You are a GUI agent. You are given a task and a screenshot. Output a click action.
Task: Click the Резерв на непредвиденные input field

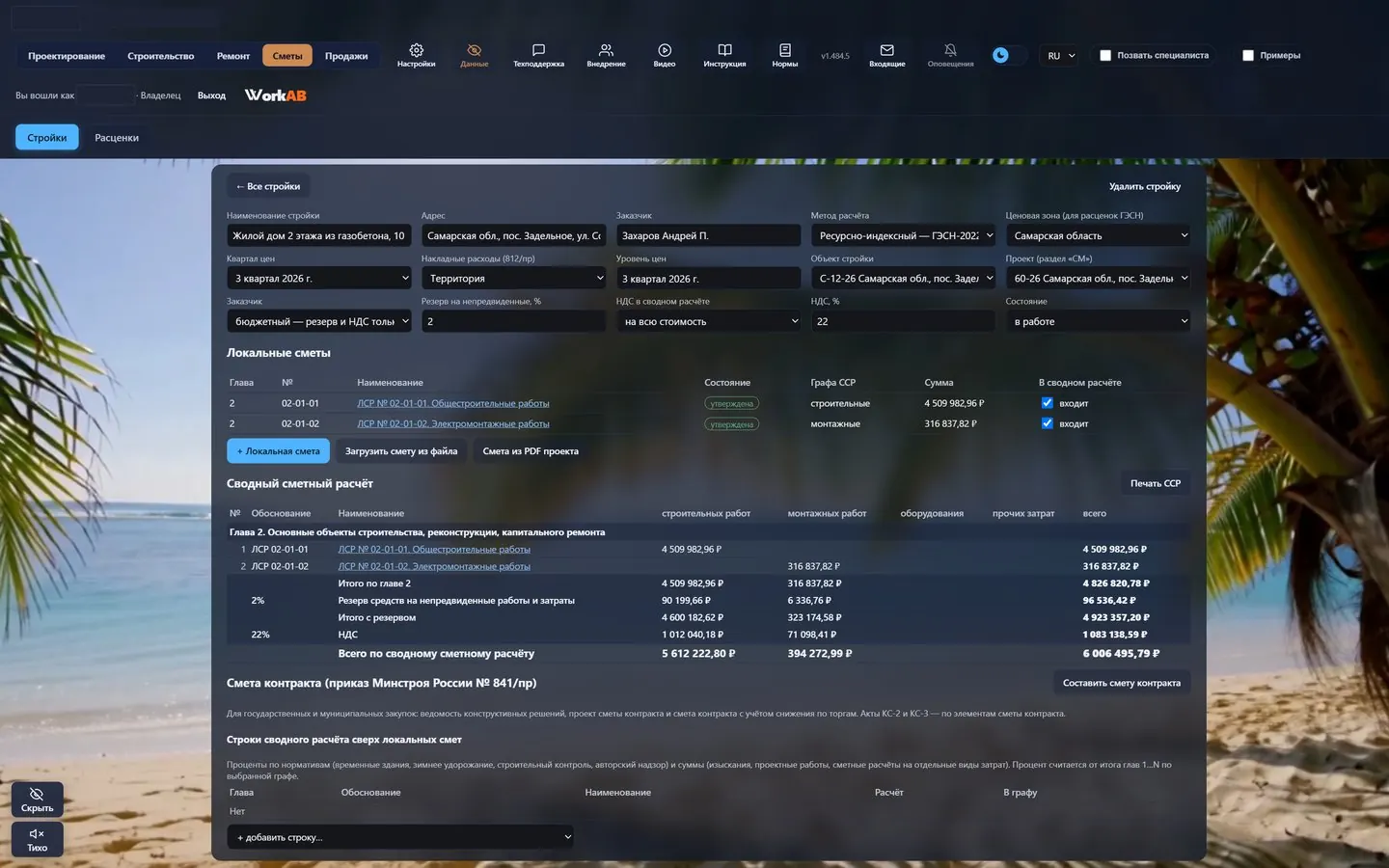point(514,321)
